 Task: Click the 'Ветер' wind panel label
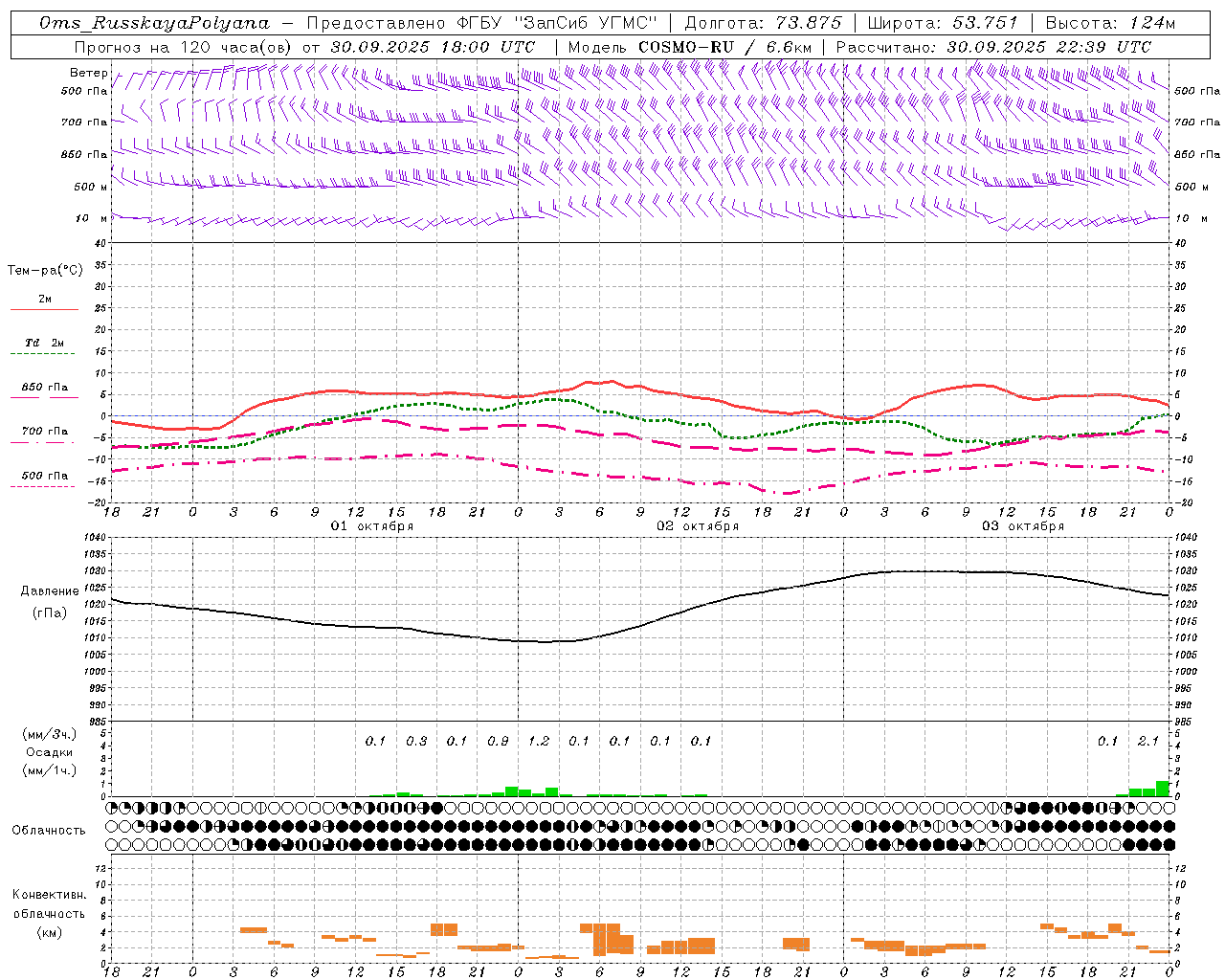tap(88, 73)
